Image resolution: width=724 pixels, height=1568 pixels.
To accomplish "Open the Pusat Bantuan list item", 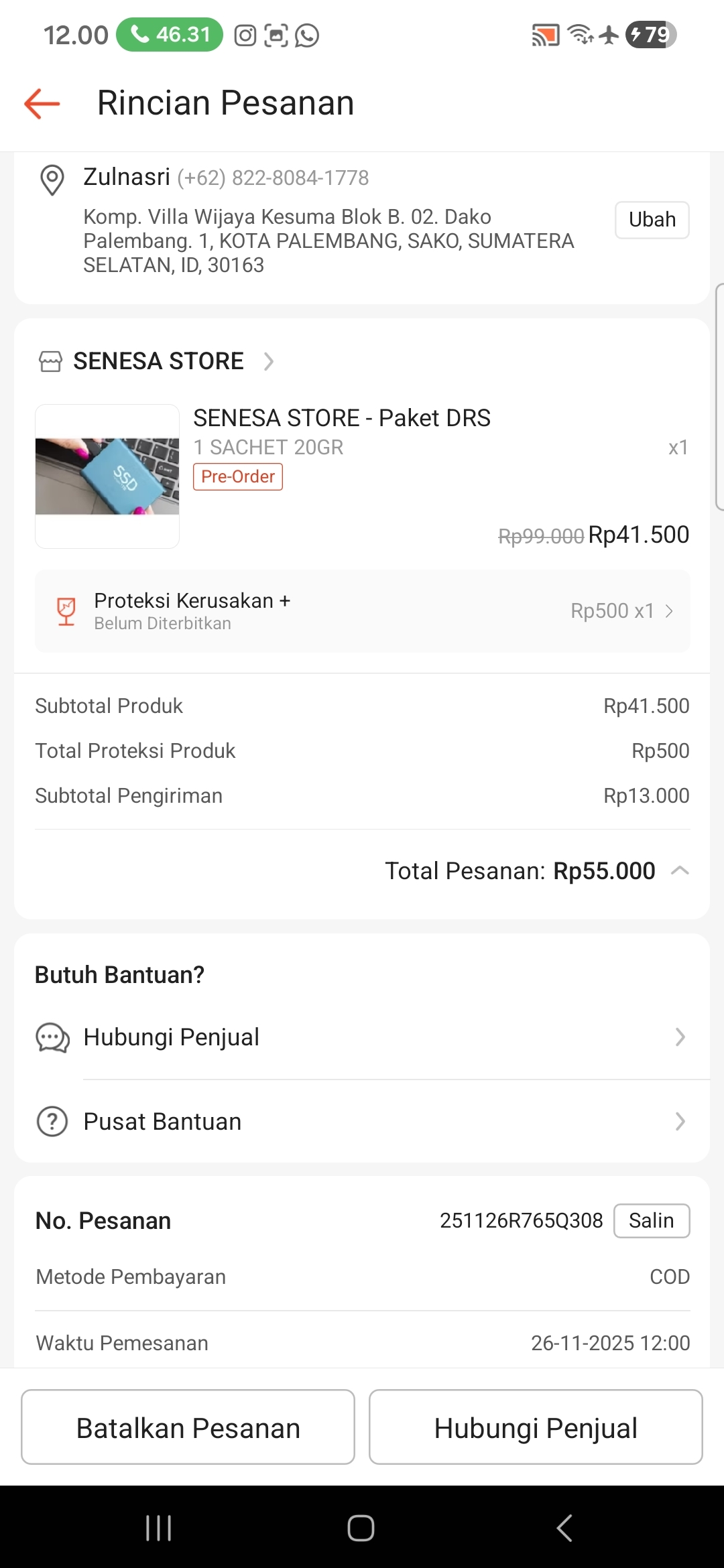I will 362,1122.
